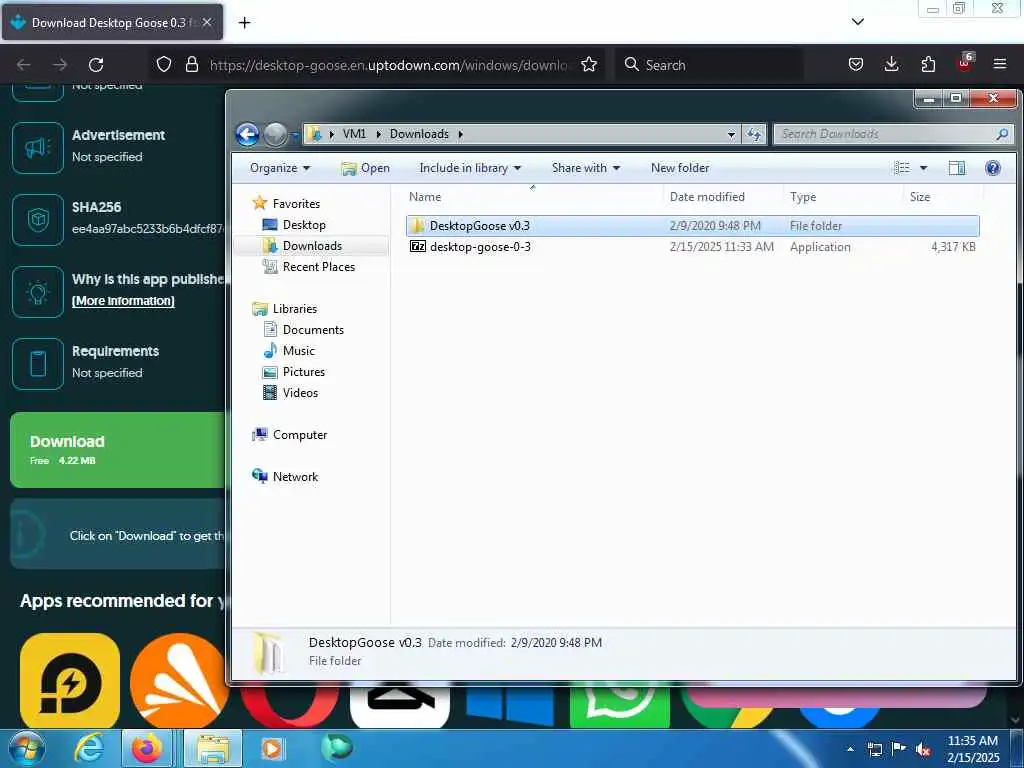The image size is (1024, 768).
Task: Open the Windows Start button
Action: click(x=26, y=748)
